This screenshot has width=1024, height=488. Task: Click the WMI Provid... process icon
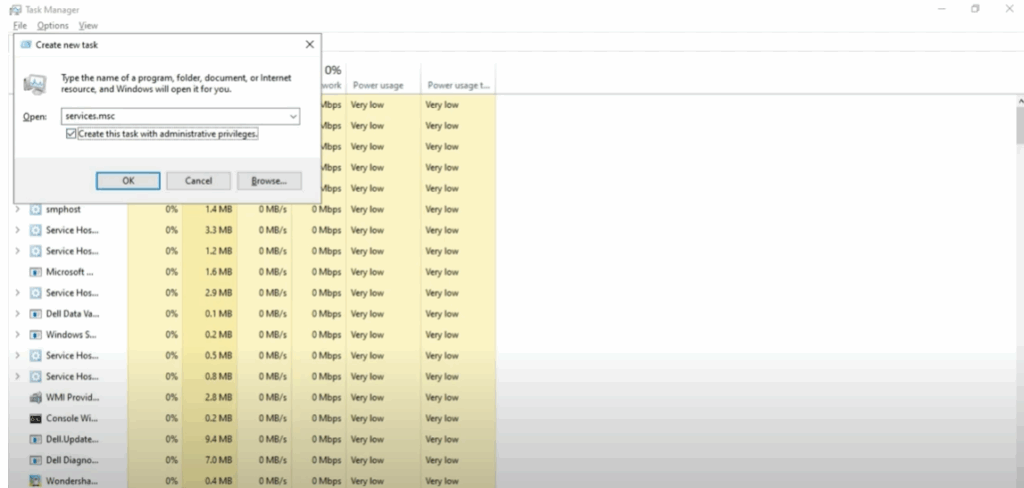[35, 398]
